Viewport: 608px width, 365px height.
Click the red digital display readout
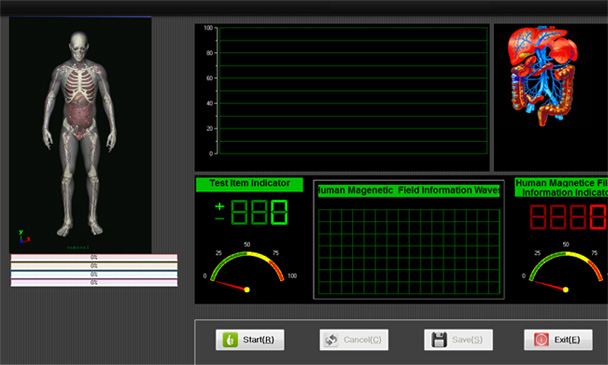pyautogui.click(x=568, y=216)
